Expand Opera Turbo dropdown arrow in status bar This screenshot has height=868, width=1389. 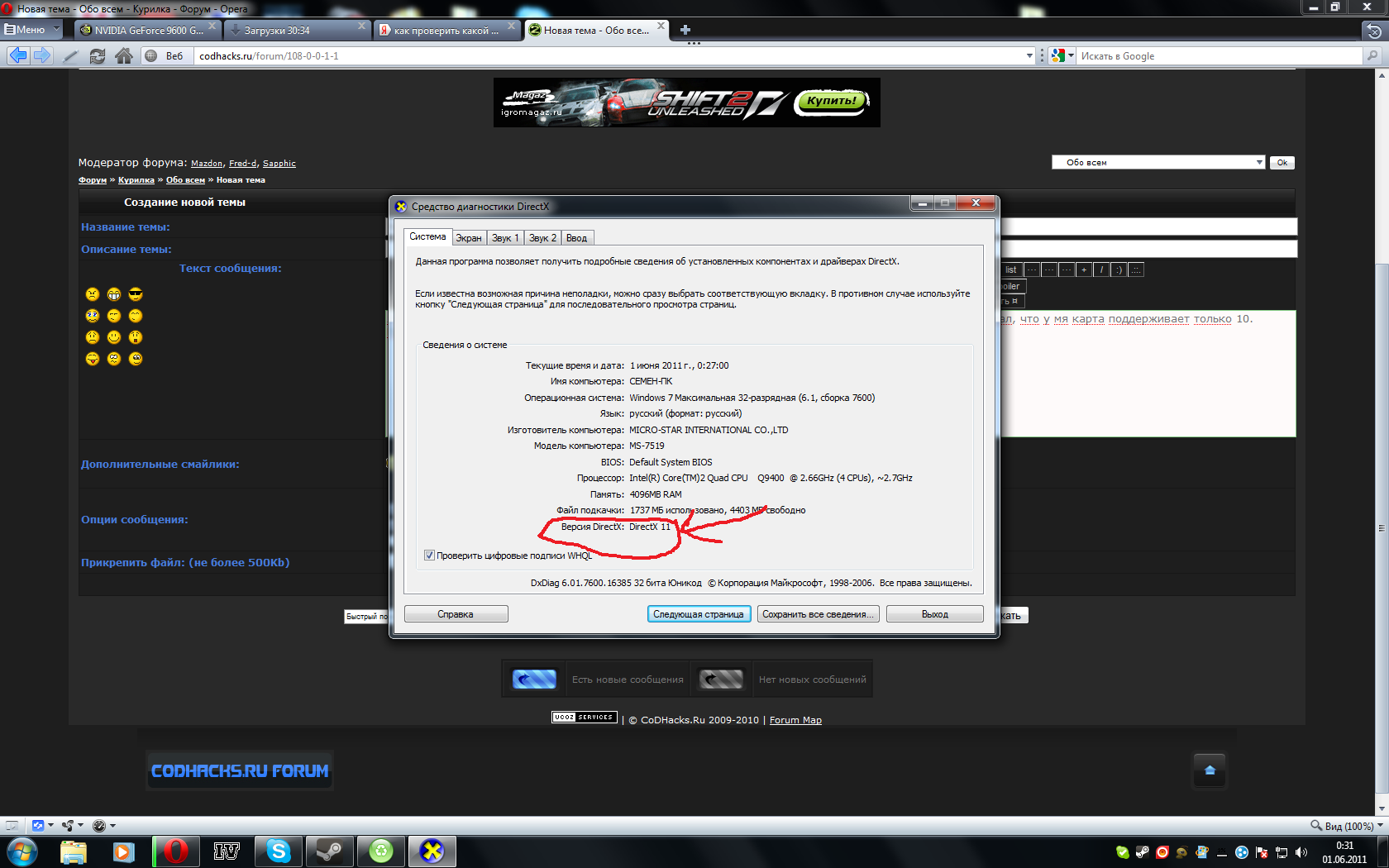coord(112,825)
